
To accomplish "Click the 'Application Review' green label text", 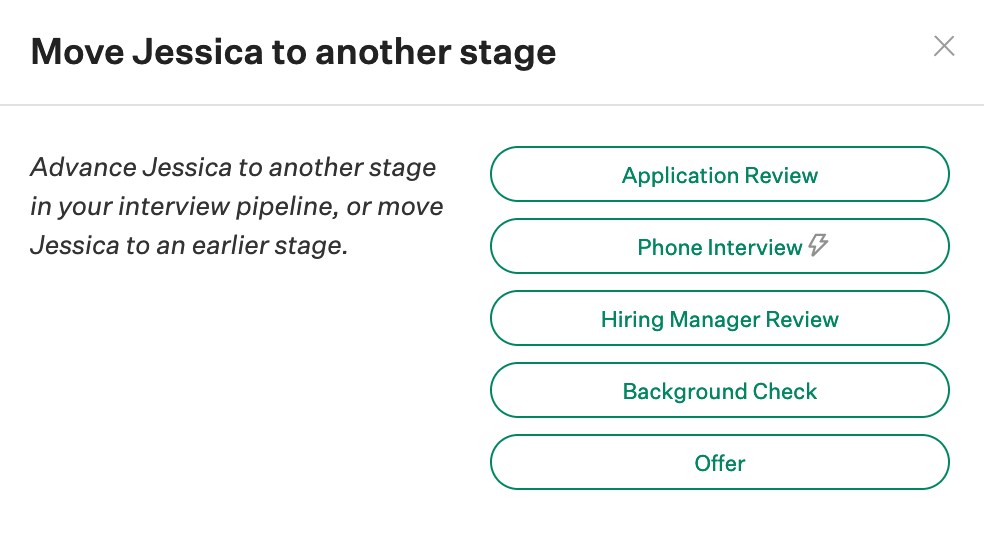I will (720, 176).
